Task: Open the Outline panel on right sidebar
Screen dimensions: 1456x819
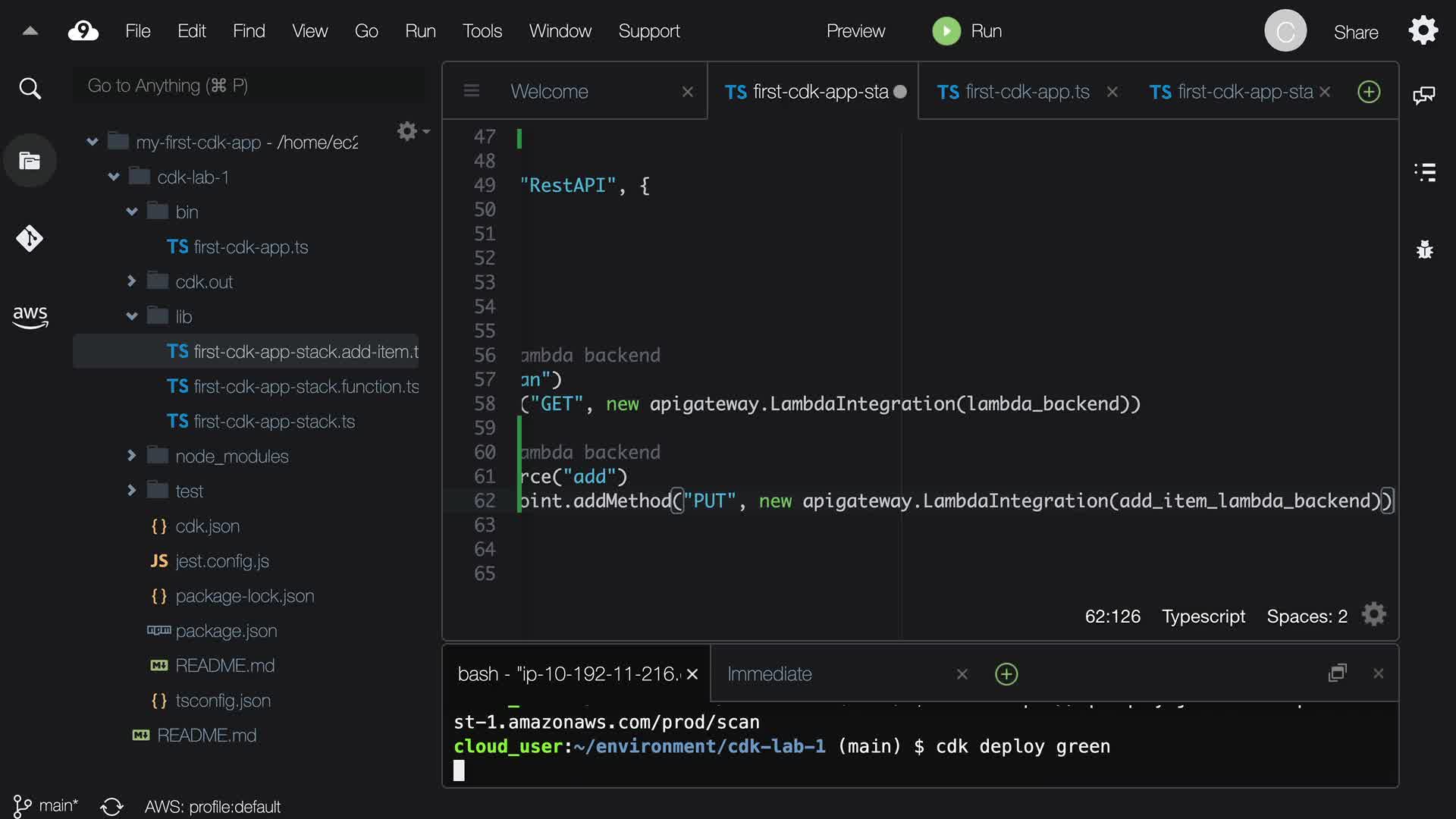Action: click(1425, 172)
